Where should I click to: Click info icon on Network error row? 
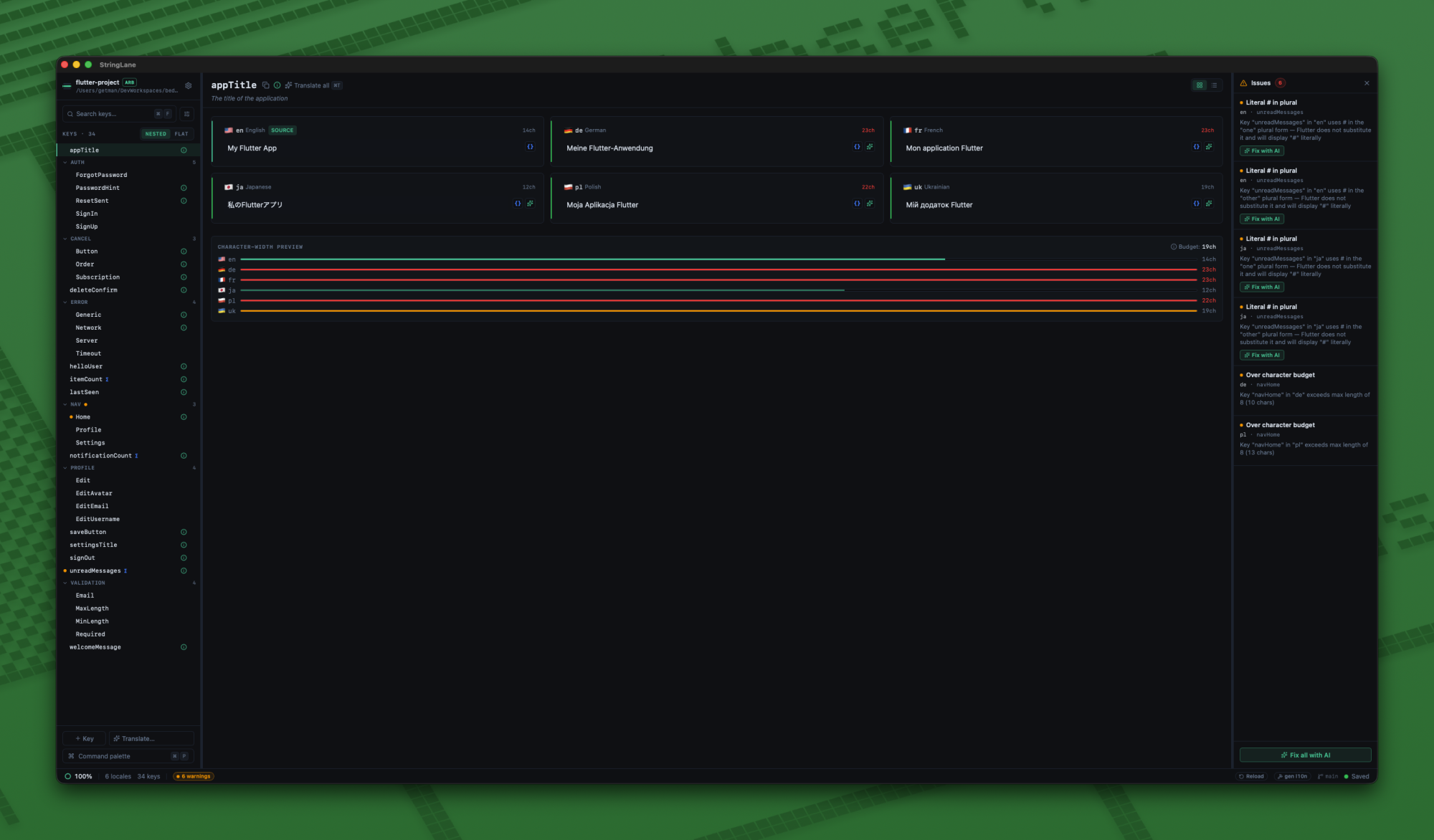(184, 328)
